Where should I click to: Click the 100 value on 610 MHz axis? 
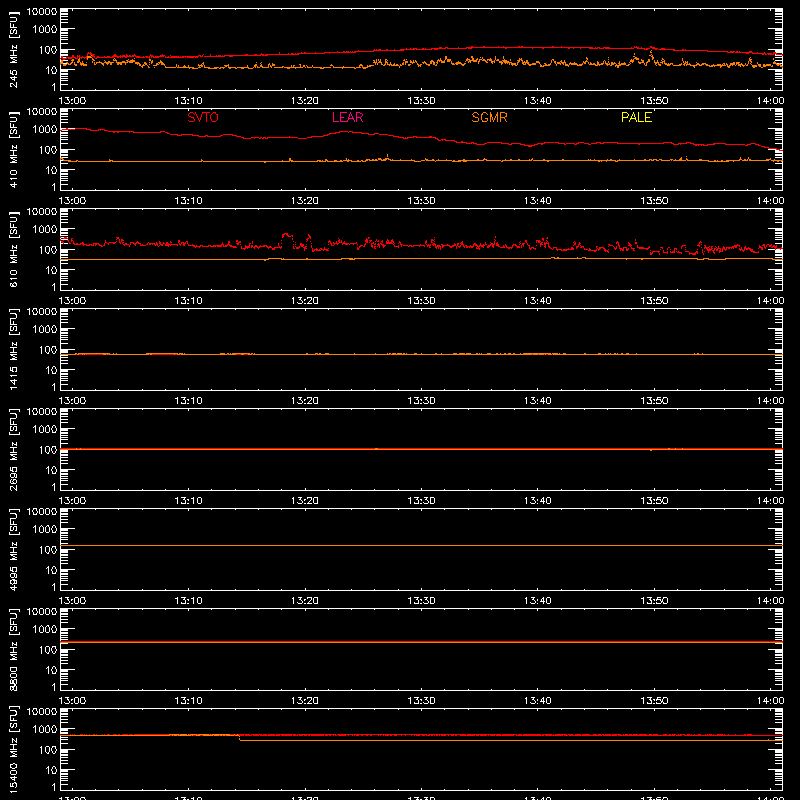pos(48,250)
